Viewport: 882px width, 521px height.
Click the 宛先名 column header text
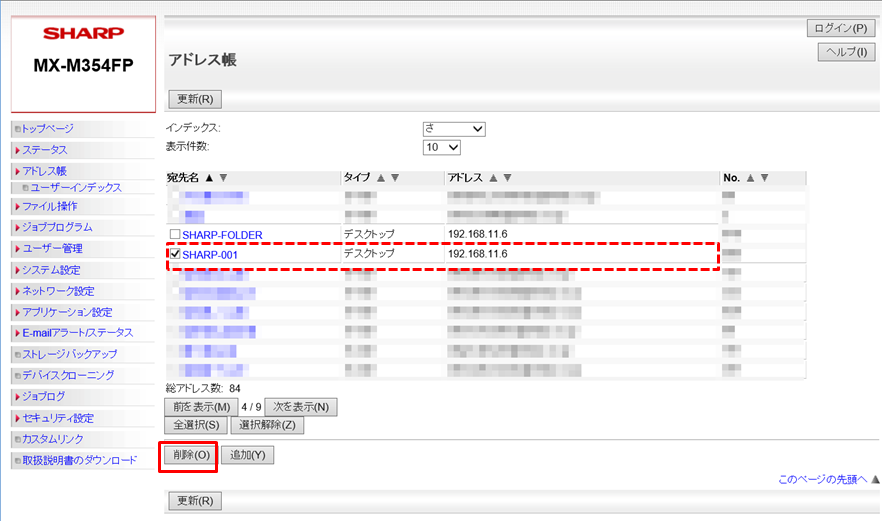(x=183, y=178)
